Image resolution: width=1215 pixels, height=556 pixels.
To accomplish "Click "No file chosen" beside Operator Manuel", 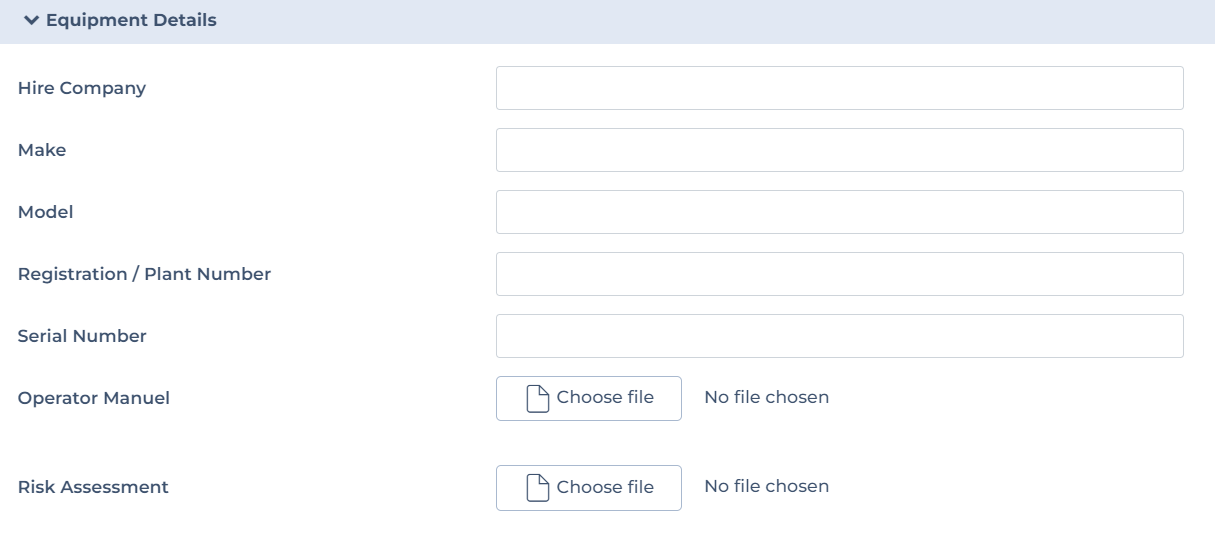I will pos(767,397).
